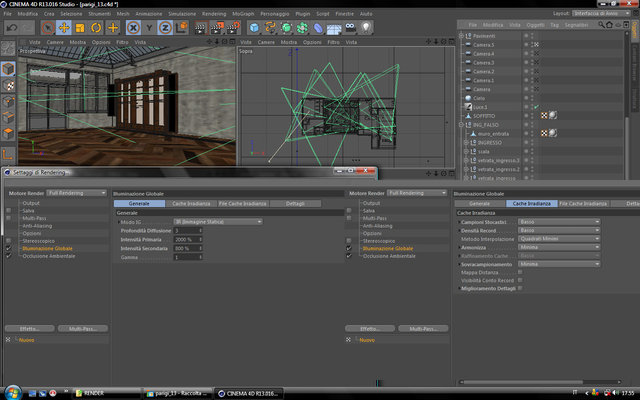
Task: Add a Cube primitive object
Action: click(254, 28)
